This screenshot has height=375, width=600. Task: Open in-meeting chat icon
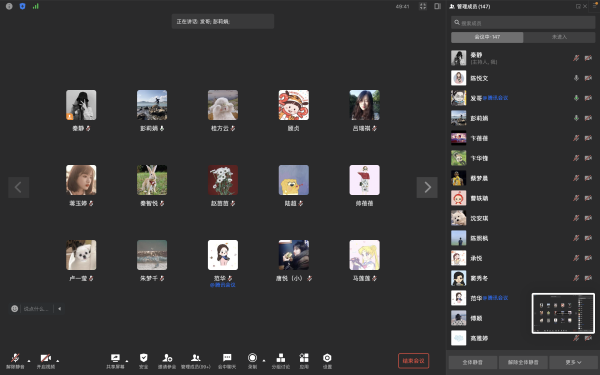(x=227, y=361)
